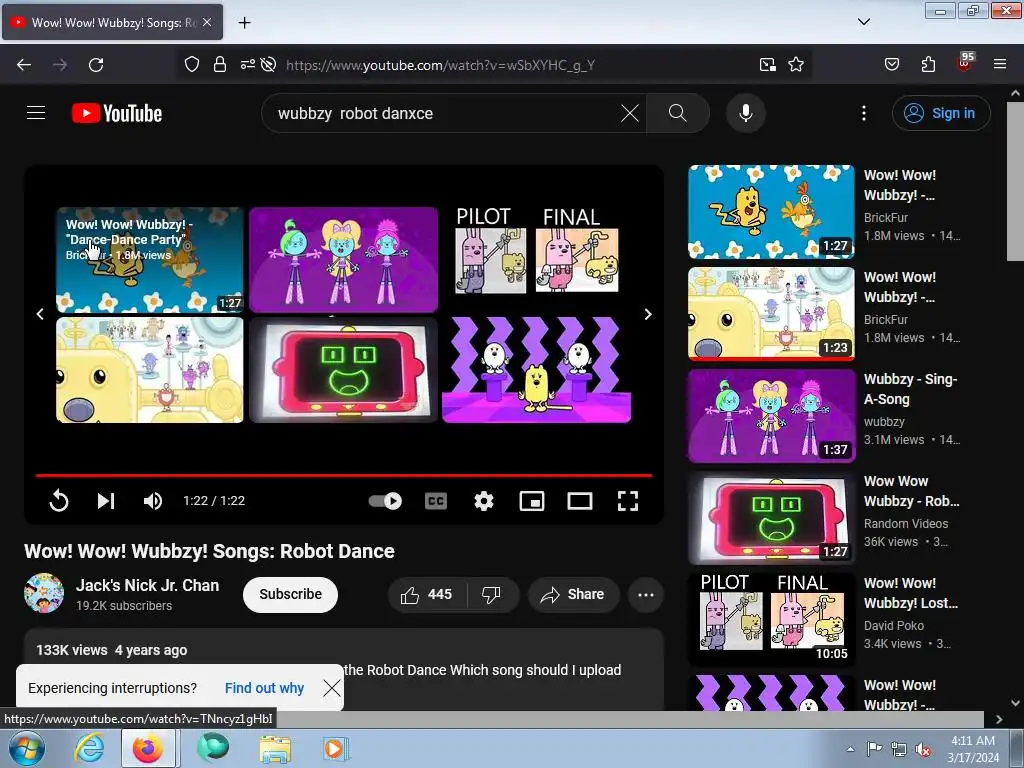Show next end-screen suggestions
1024x768 pixels.
(x=647, y=314)
